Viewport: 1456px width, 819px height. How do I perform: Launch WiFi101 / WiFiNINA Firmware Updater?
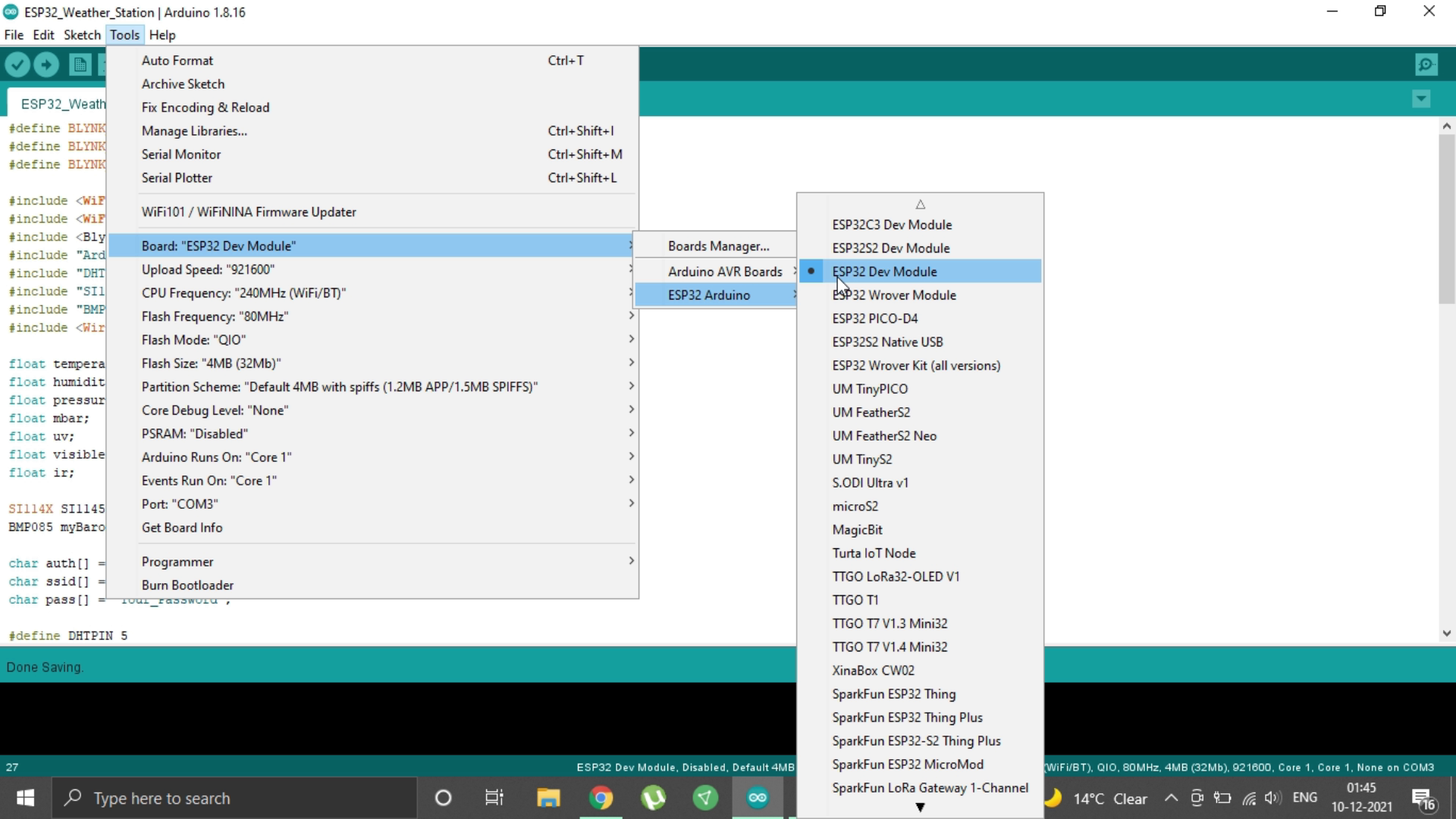click(x=372, y=212)
